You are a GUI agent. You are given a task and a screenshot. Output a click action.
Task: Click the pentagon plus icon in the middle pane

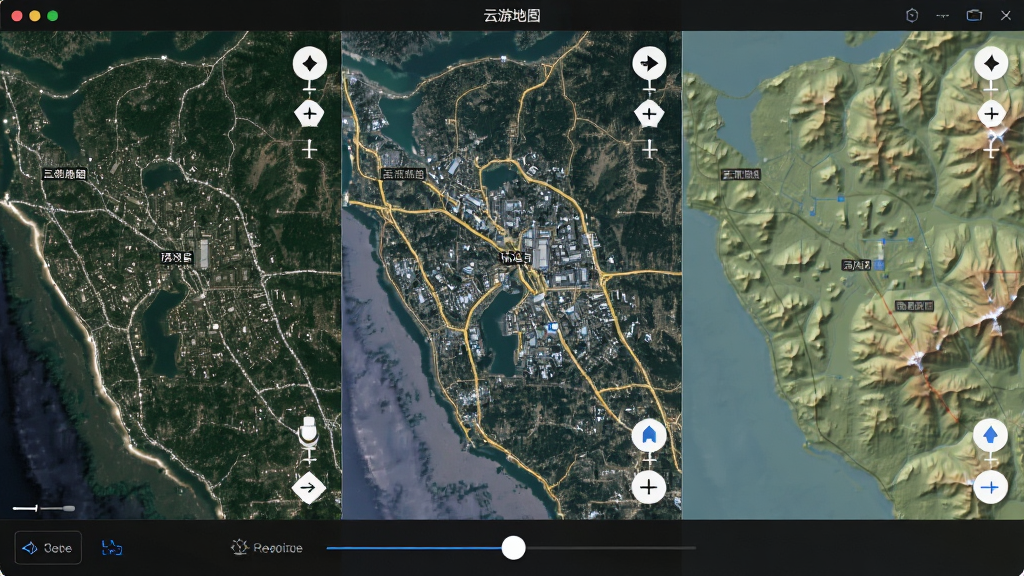tap(649, 114)
